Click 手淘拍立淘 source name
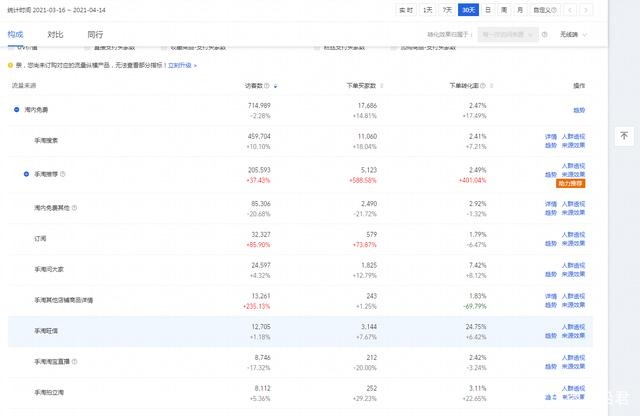Viewport: 640px width, 416px height. [49, 392]
